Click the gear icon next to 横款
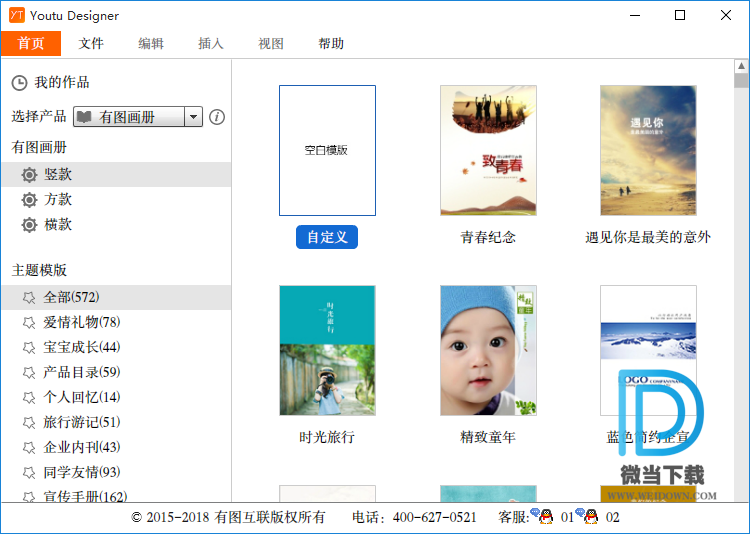Image resolution: width=750 pixels, height=534 pixels. pyautogui.click(x=30, y=225)
